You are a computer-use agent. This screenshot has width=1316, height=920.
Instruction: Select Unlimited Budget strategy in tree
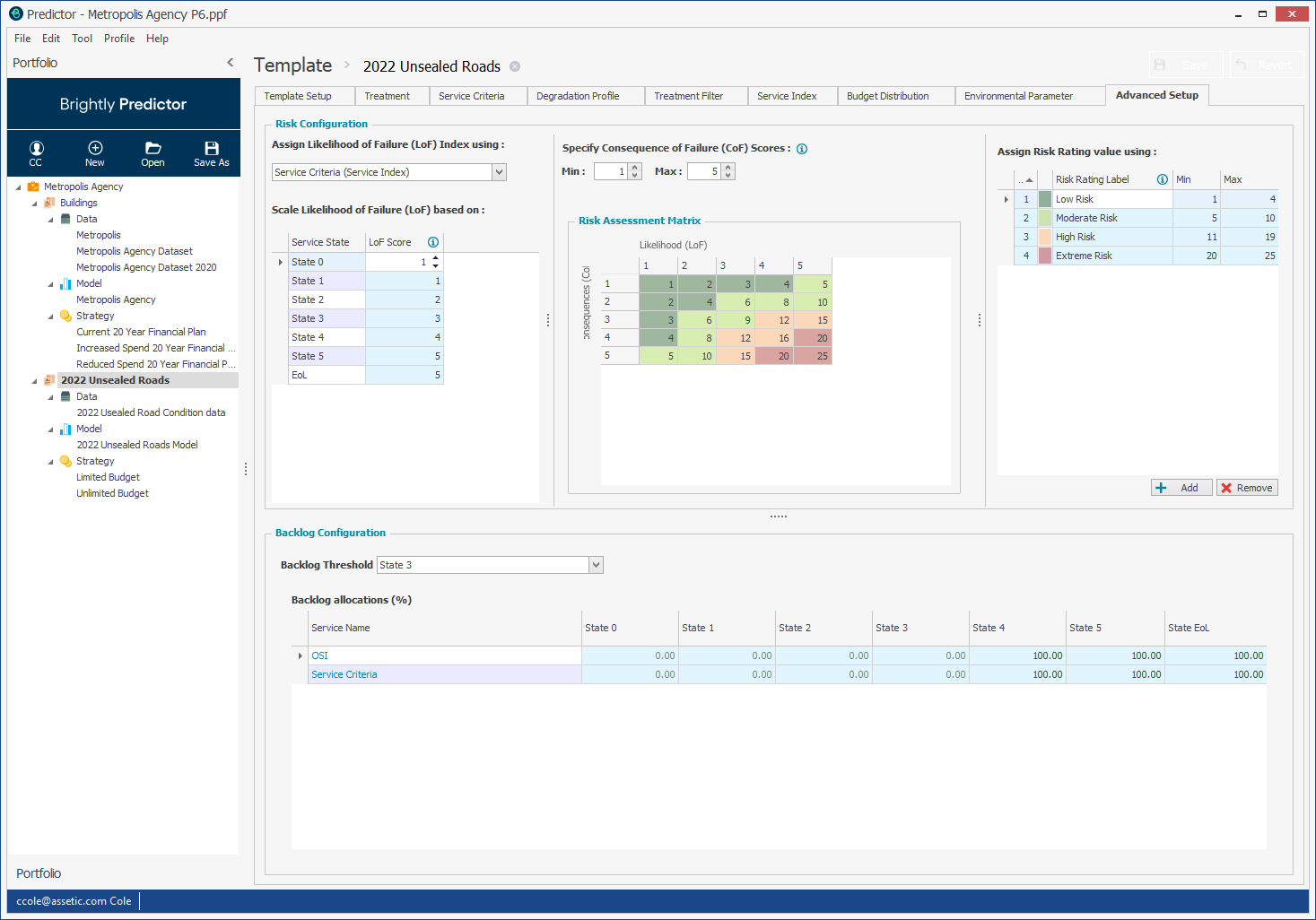coord(113,493)
